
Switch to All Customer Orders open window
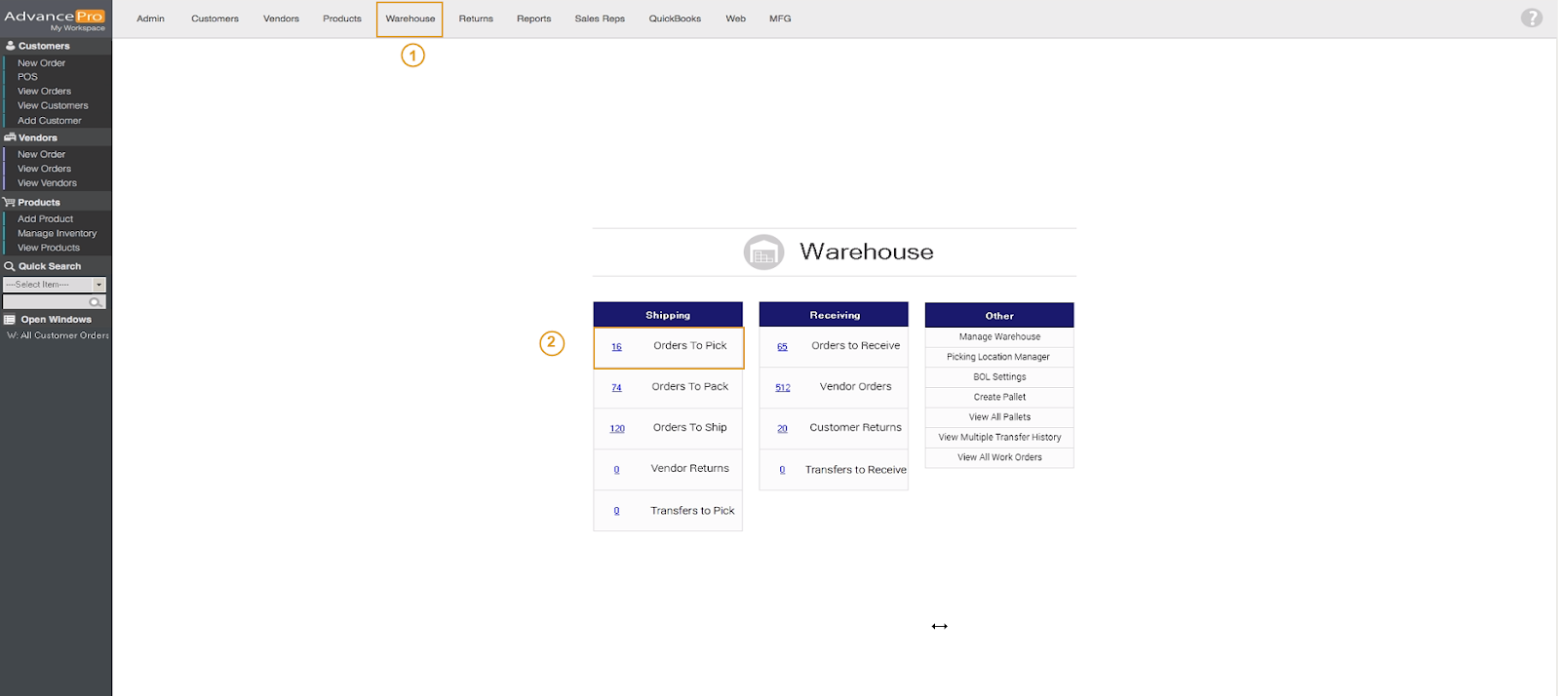[58, 336]
